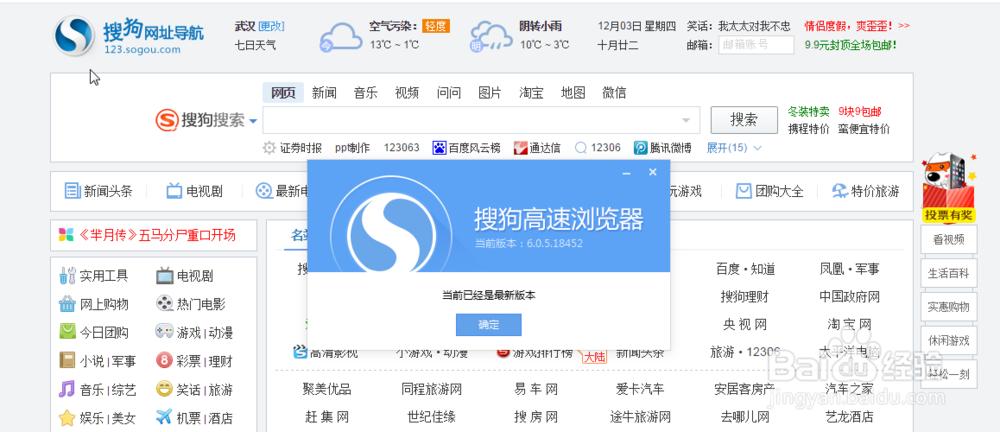Click the 彩票 red ball icon
The height and width of the screenshot is (432, 1000).
point(165,361)
